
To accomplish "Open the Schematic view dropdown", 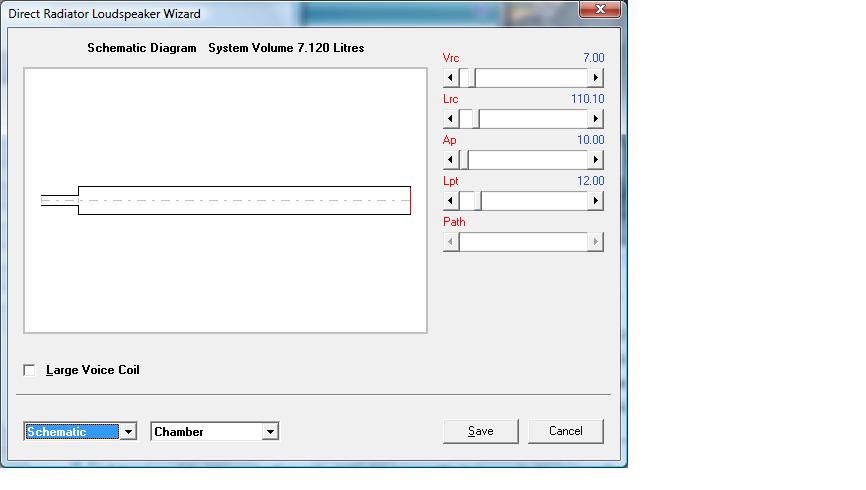I will tap(128, 431).
